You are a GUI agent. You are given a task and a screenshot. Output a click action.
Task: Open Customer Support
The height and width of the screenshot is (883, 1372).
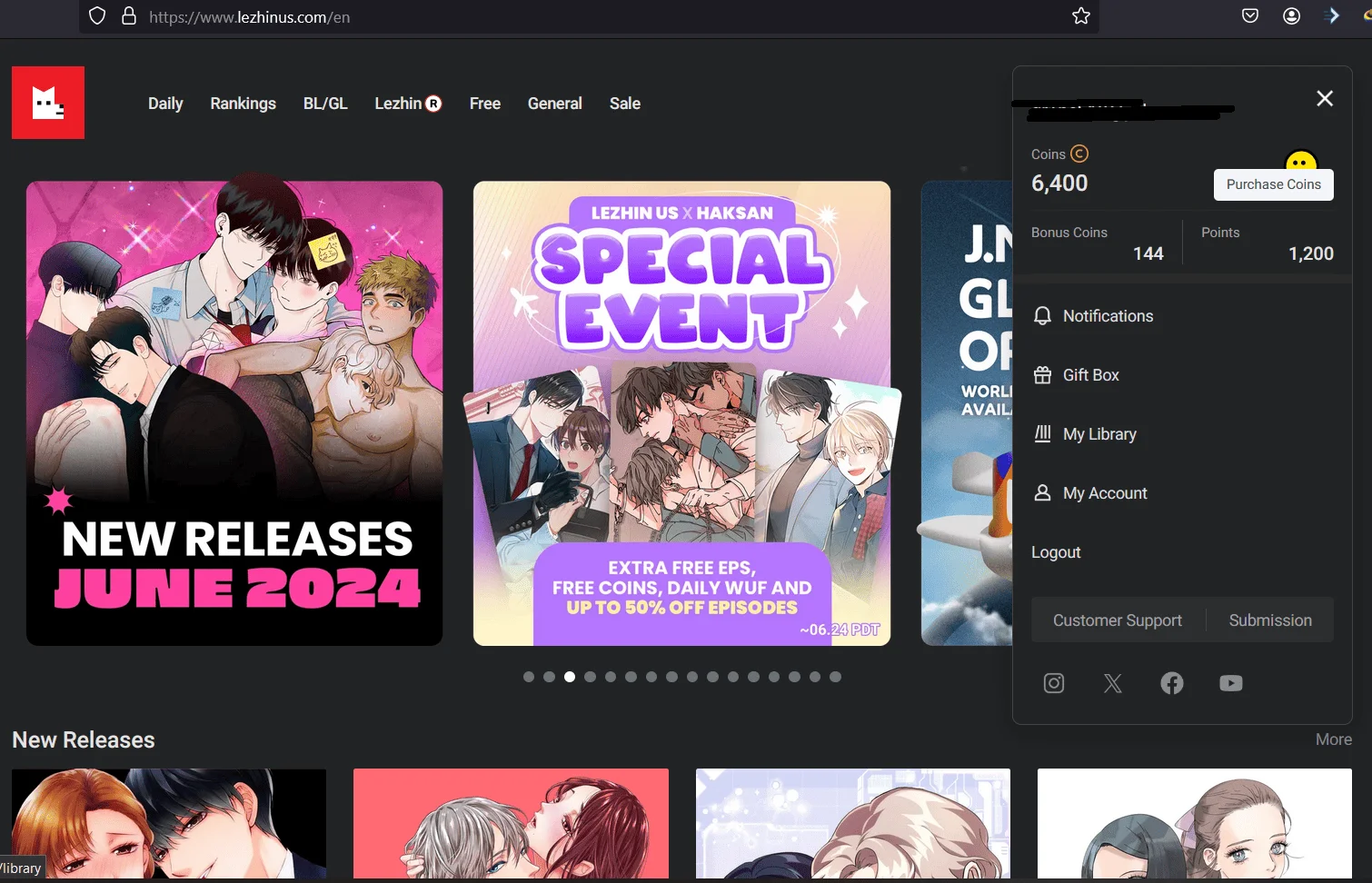(1118, 620)
